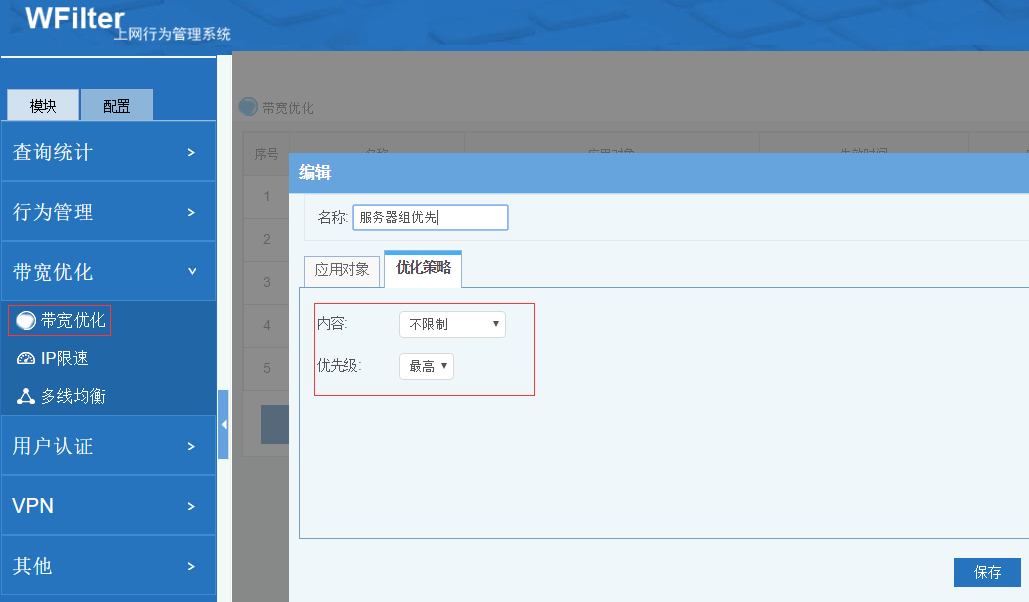Expand the 行为管理 menu section
The height and width of the screenshot is (602, 1029).
[108, 212]
